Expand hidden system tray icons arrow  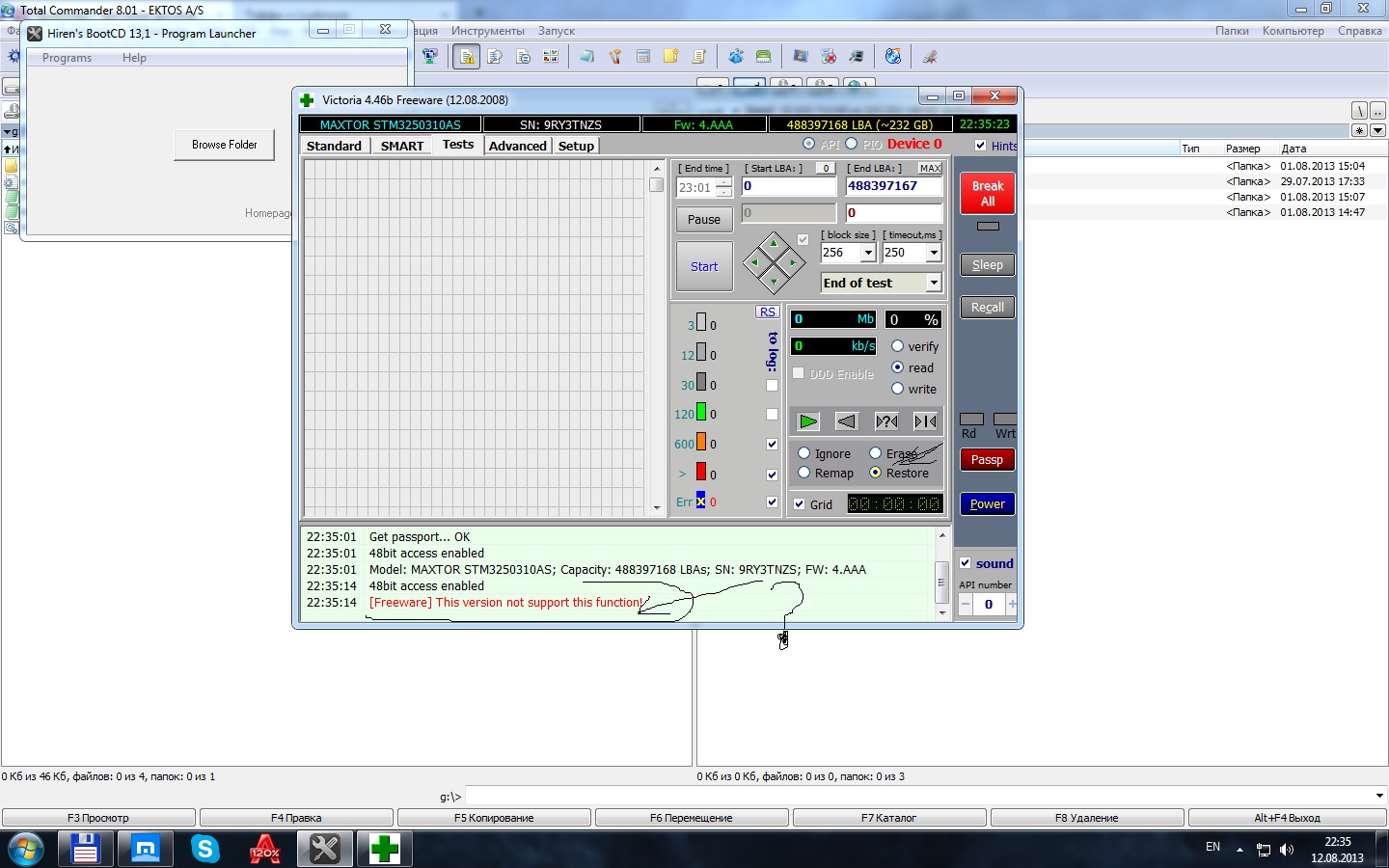(x=1239, y=850)
